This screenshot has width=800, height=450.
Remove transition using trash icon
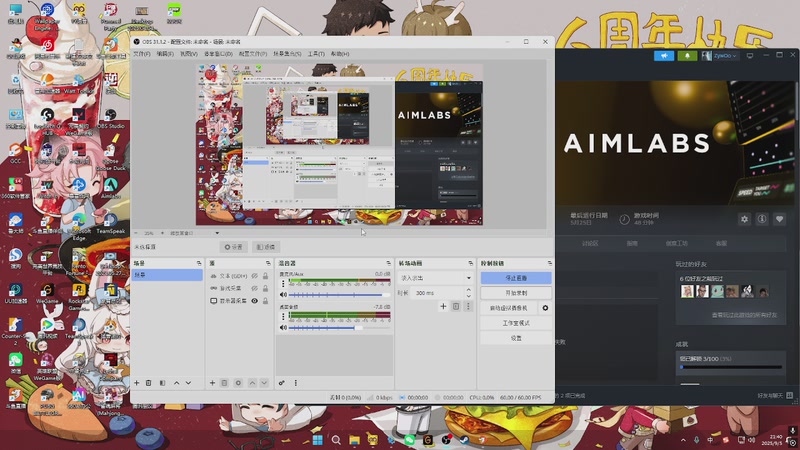coord(456,306)
